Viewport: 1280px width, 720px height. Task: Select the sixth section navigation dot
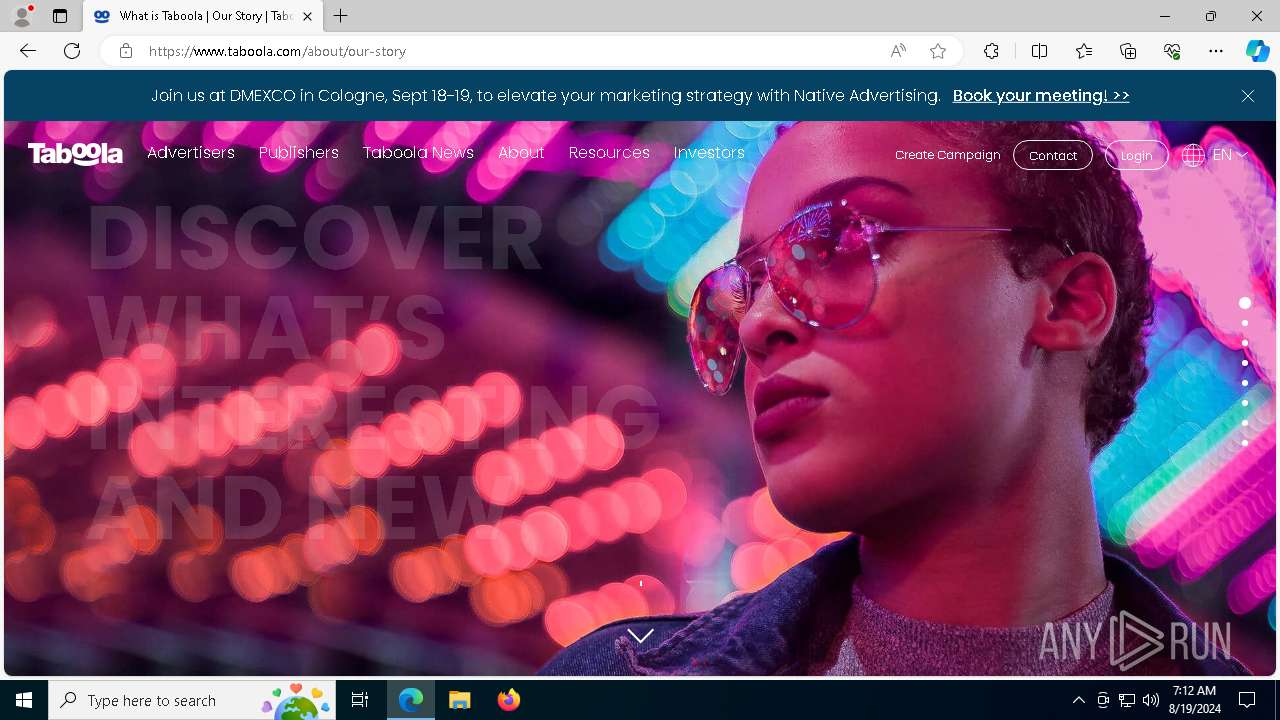point(1245,403)
